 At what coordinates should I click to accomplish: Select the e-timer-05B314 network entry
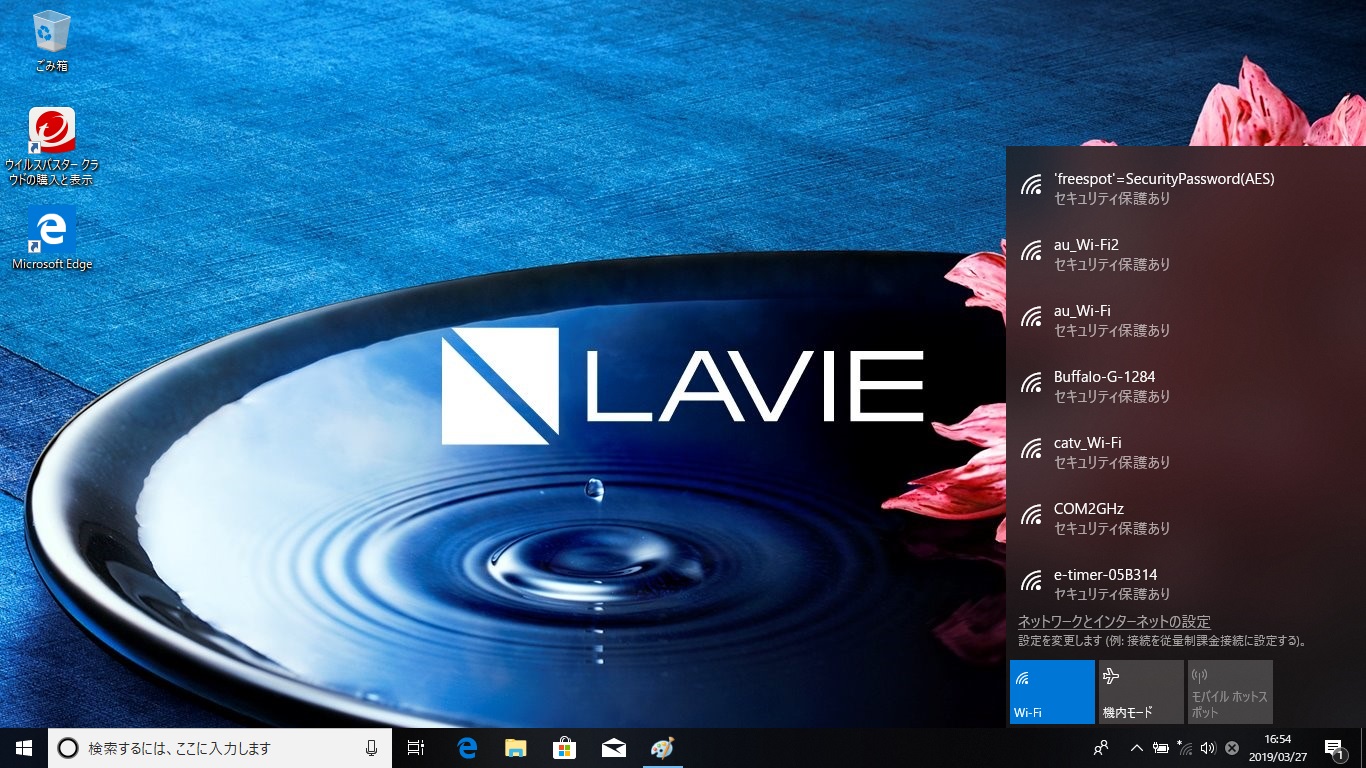click(1186, 584)
